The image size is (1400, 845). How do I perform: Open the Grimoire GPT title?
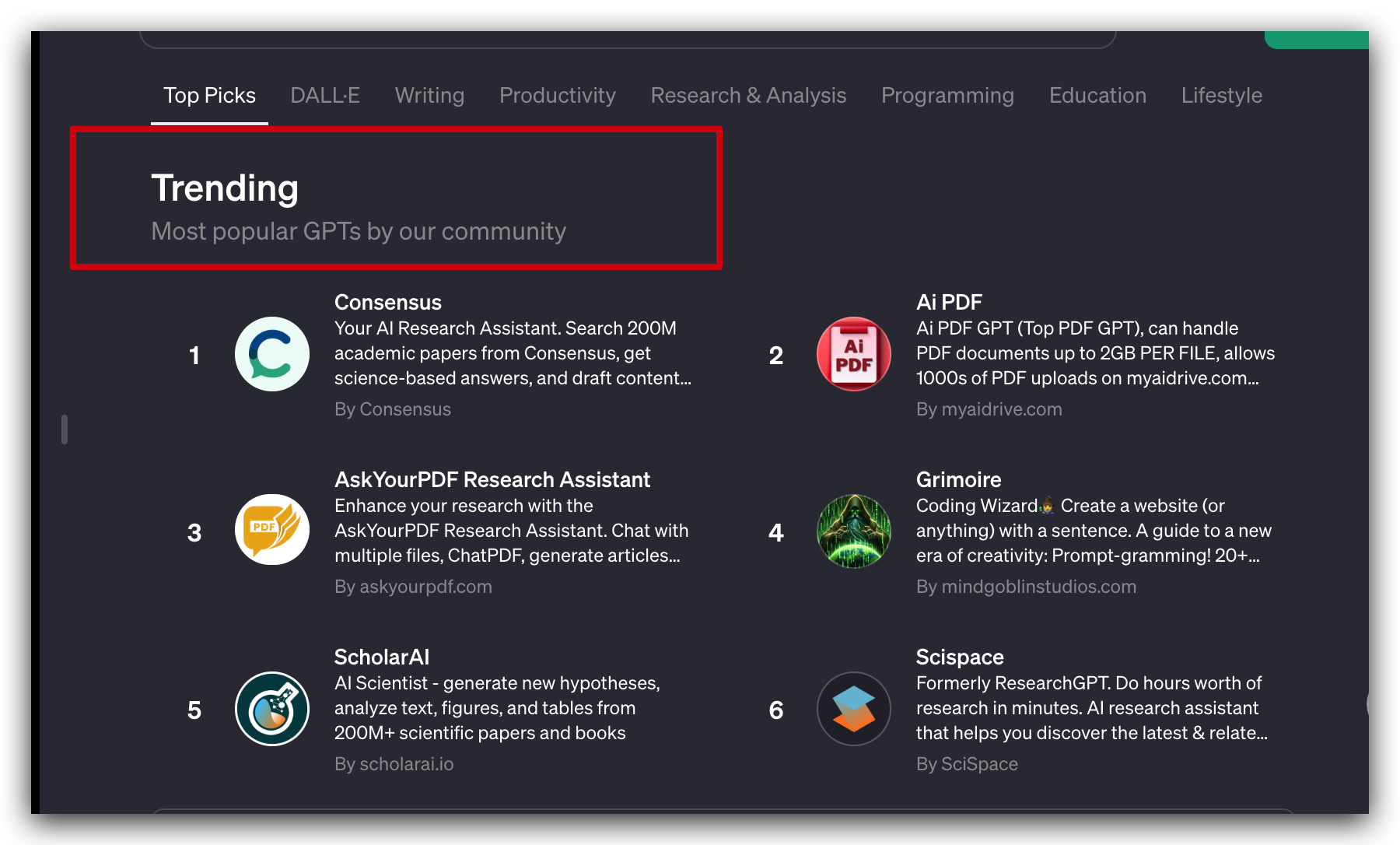[x=958, y=480]
